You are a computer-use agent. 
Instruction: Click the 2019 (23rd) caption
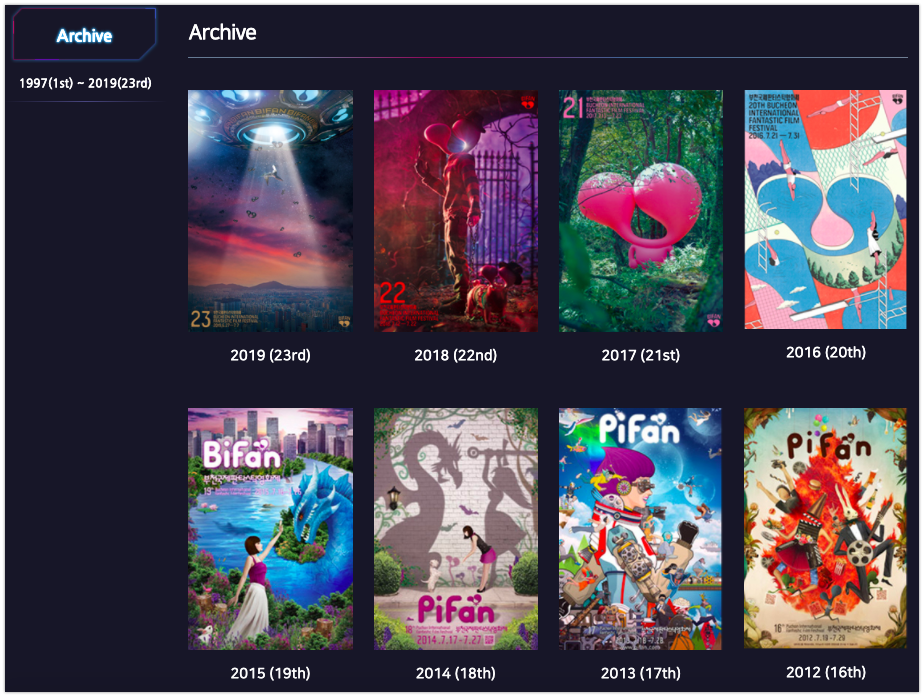pyautogui.click(x=270, y=355)
